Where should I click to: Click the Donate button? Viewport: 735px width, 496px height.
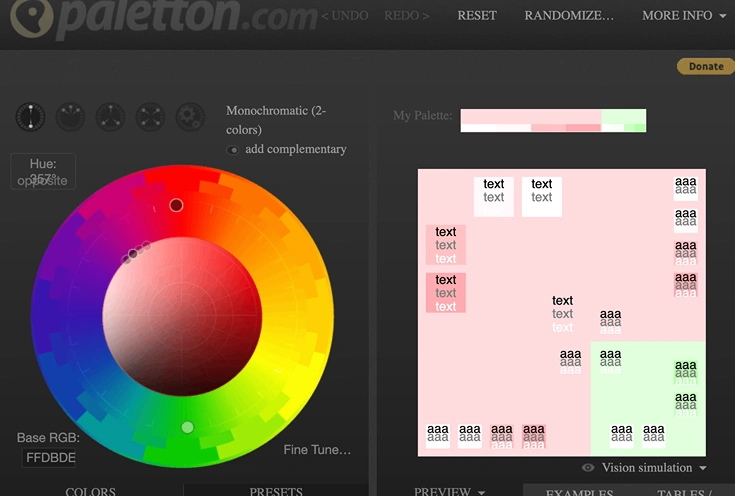706,67
